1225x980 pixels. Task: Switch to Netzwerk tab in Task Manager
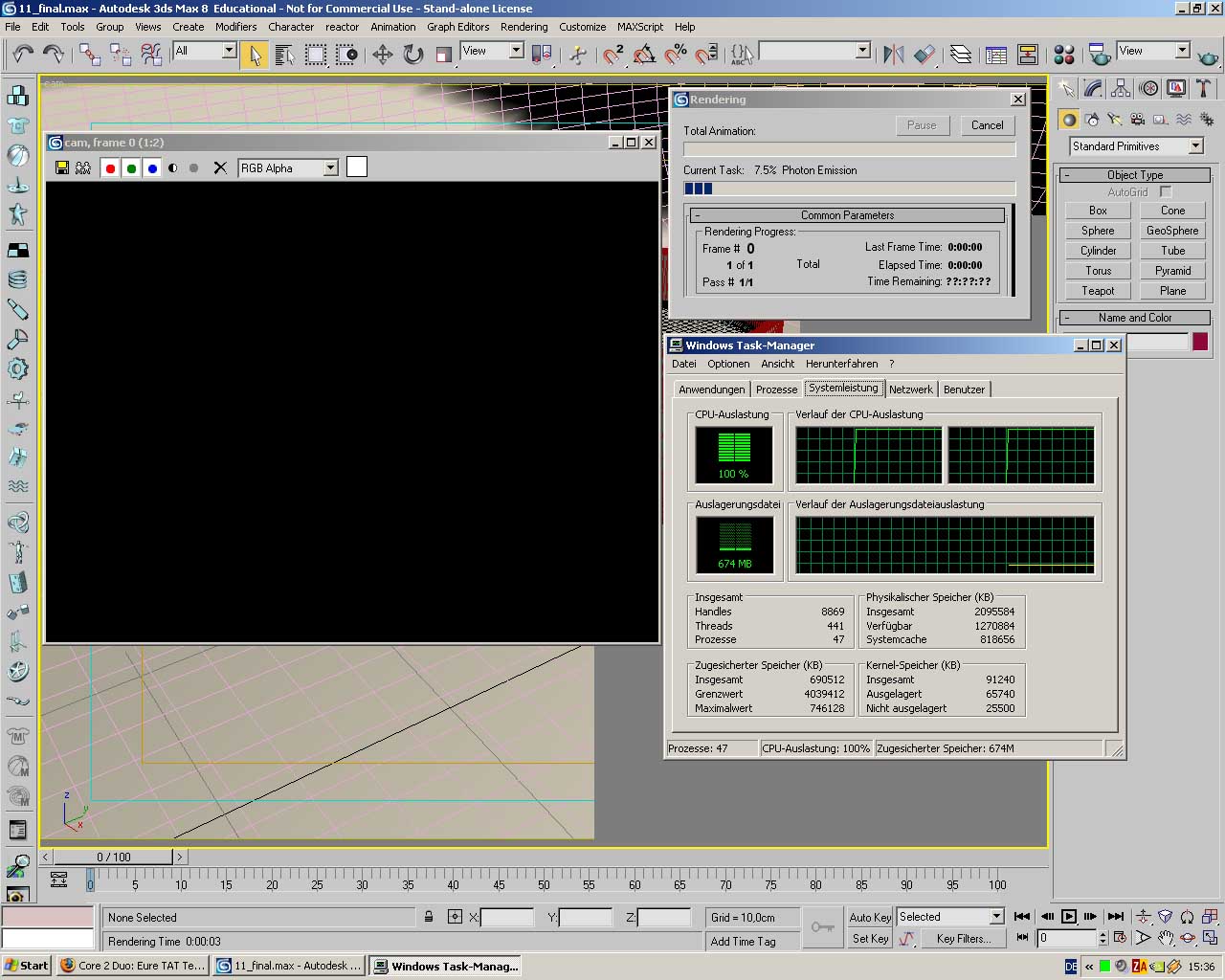point(910,390)
